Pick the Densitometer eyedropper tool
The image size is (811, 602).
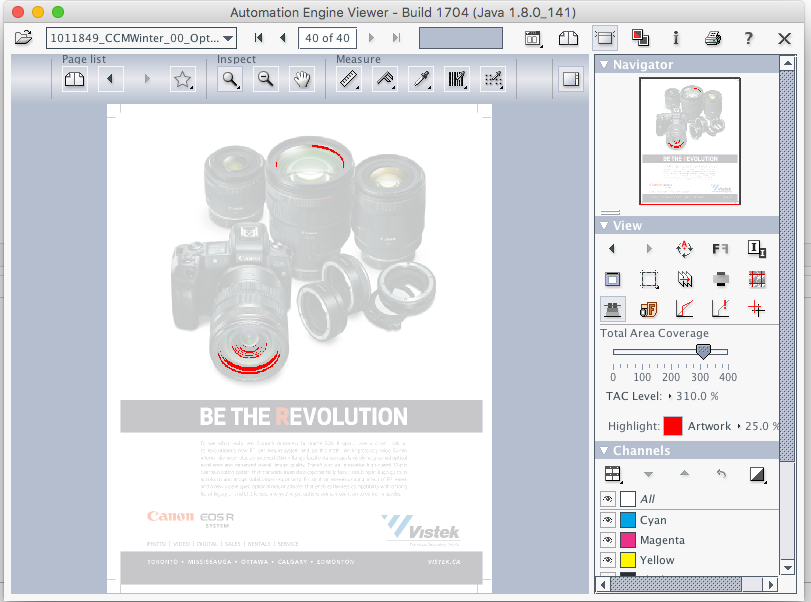click(420, 79)
